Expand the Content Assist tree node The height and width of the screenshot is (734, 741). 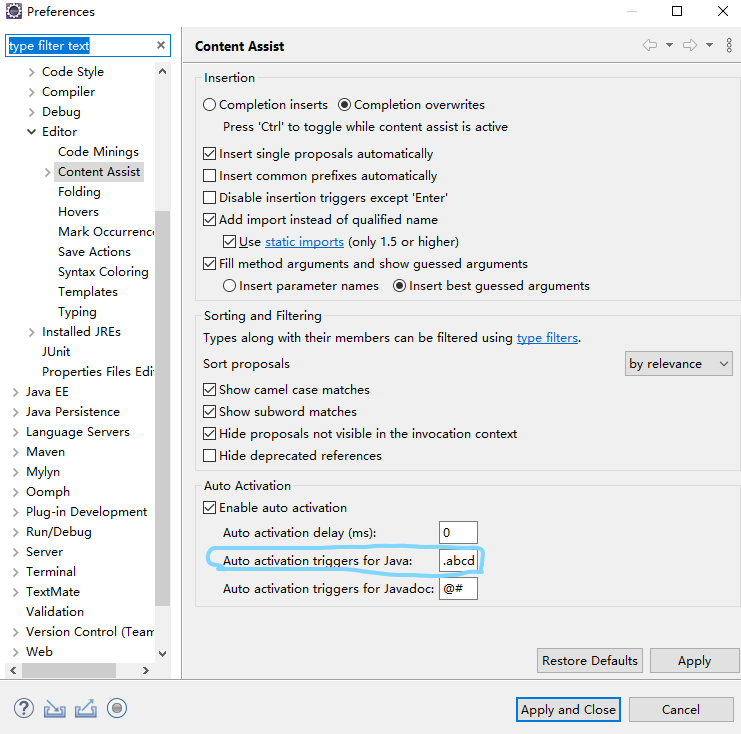(47, 172)
